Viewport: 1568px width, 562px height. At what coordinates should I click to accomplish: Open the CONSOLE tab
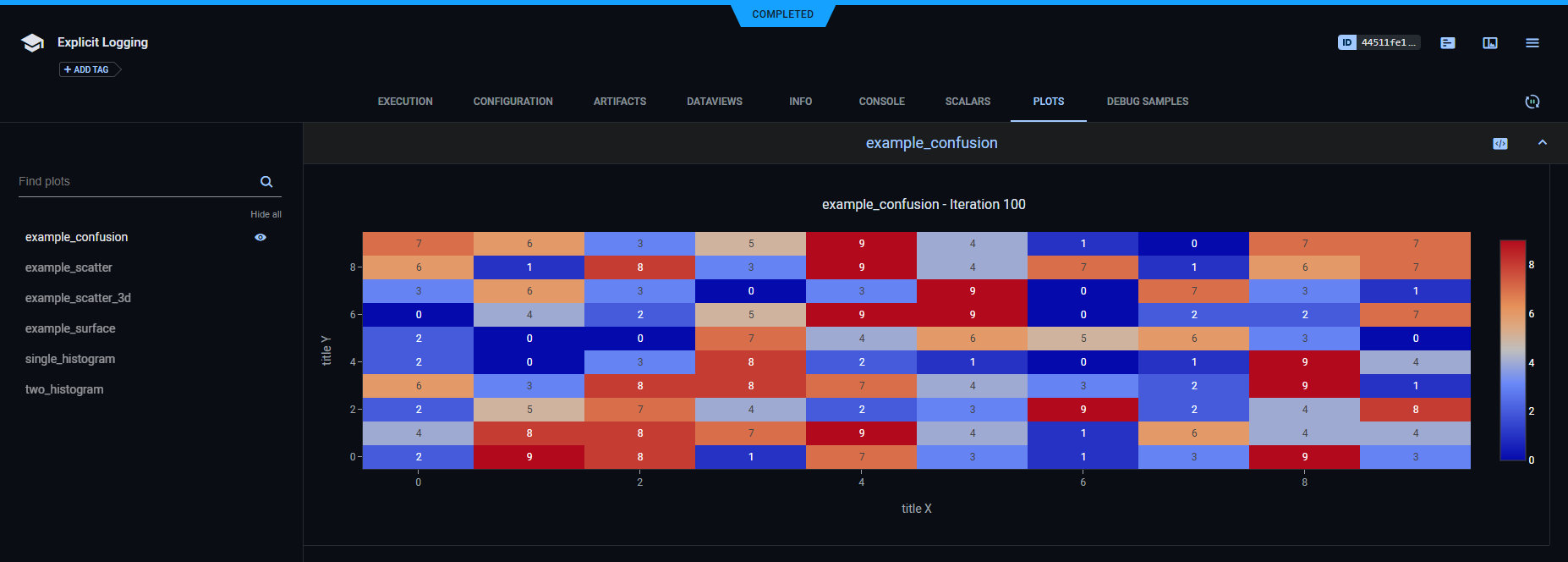[x=881, y=102]
